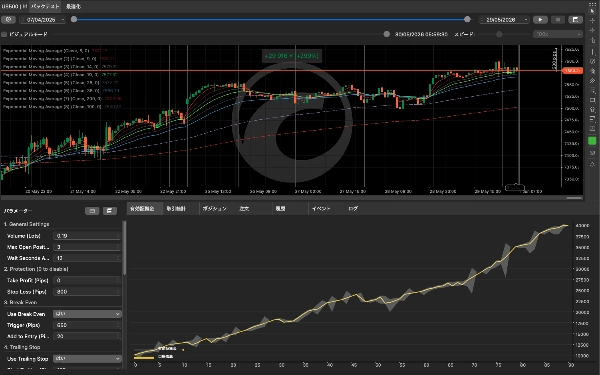Click the Volume (Lots) input field
The width and height of the screenshot is (600, 375).
point(87,236)
